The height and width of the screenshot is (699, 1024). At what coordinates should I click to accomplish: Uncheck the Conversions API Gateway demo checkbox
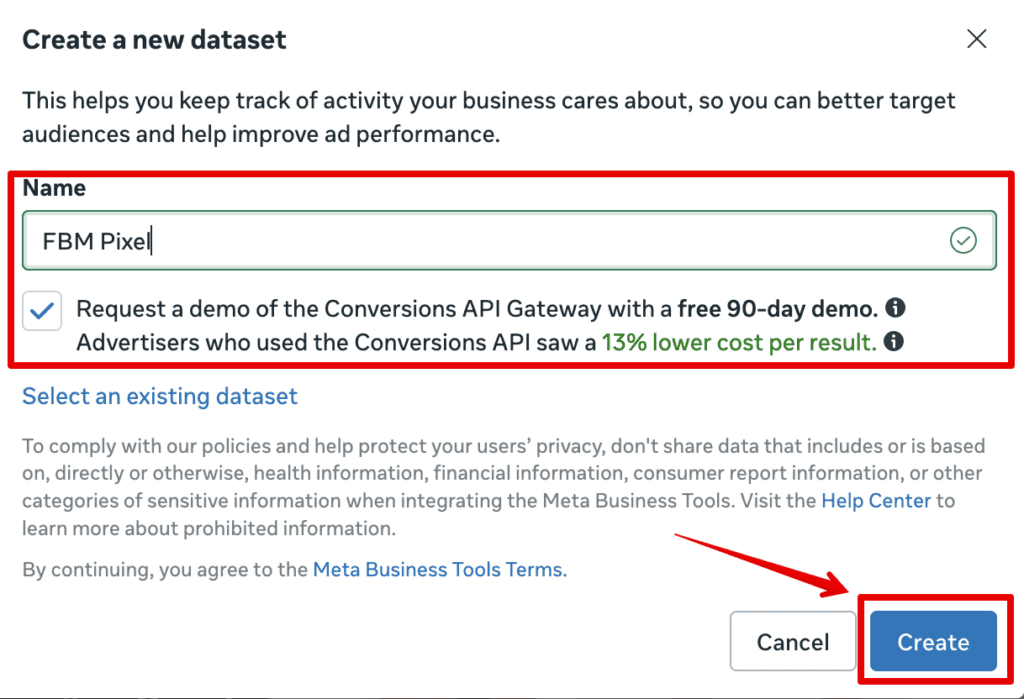(42, 310)
